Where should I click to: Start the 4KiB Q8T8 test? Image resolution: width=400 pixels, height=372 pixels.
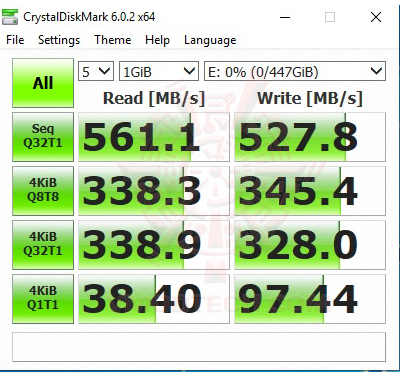point(43,191)
